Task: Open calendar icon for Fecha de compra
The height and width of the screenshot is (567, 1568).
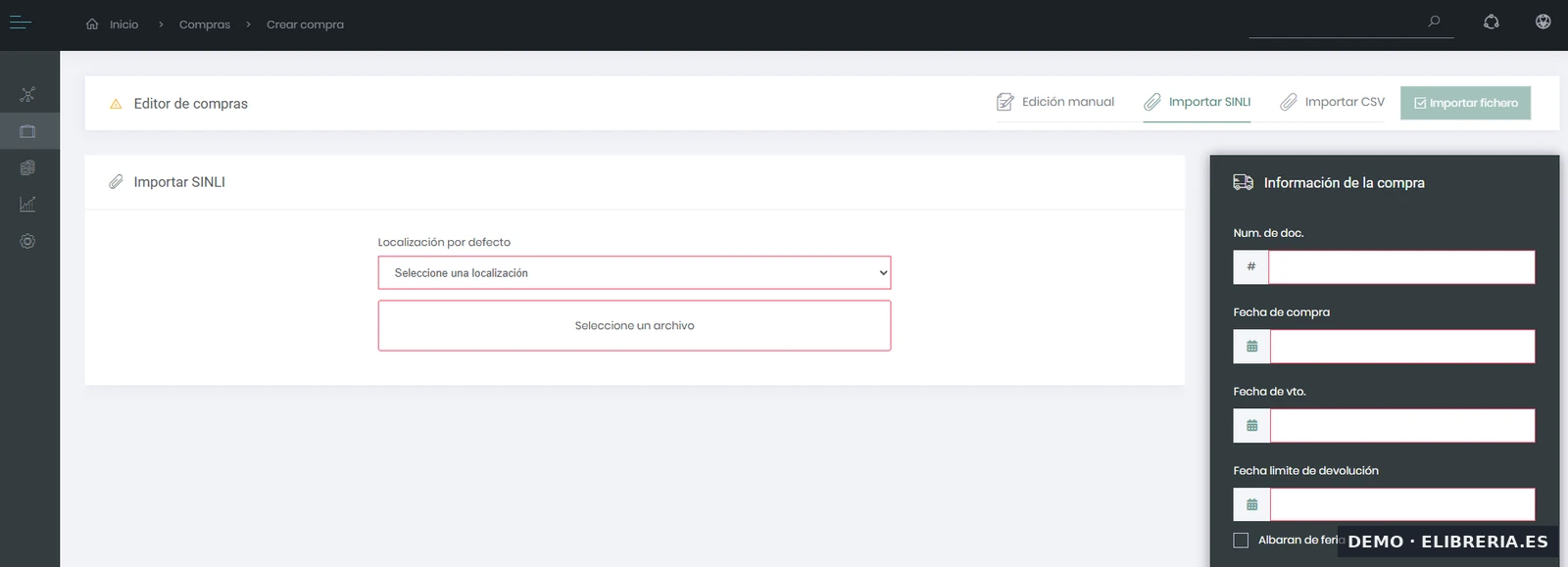Action: point(1252,347)
